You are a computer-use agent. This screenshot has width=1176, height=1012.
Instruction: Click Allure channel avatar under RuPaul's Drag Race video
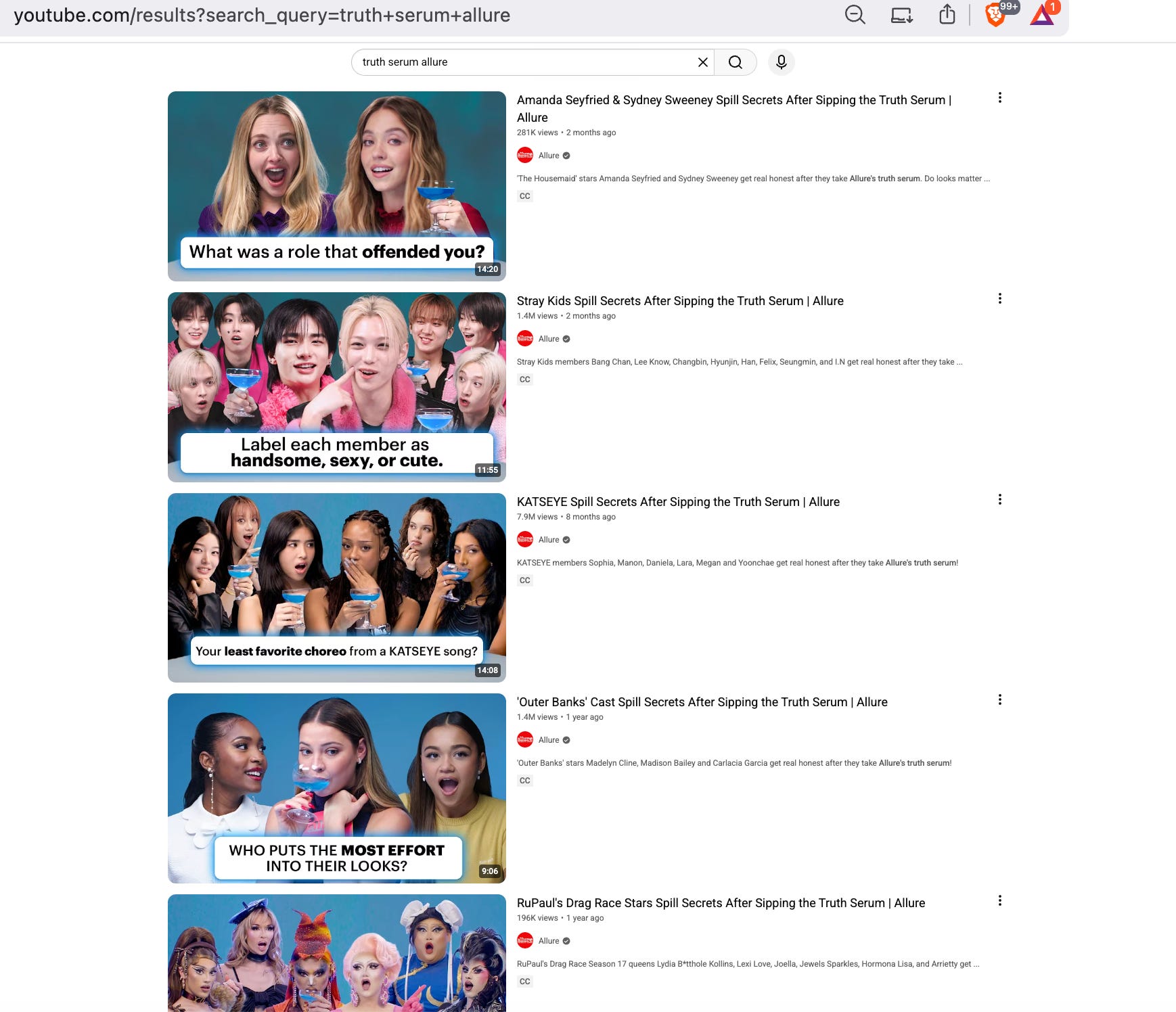tap(525, 941)
